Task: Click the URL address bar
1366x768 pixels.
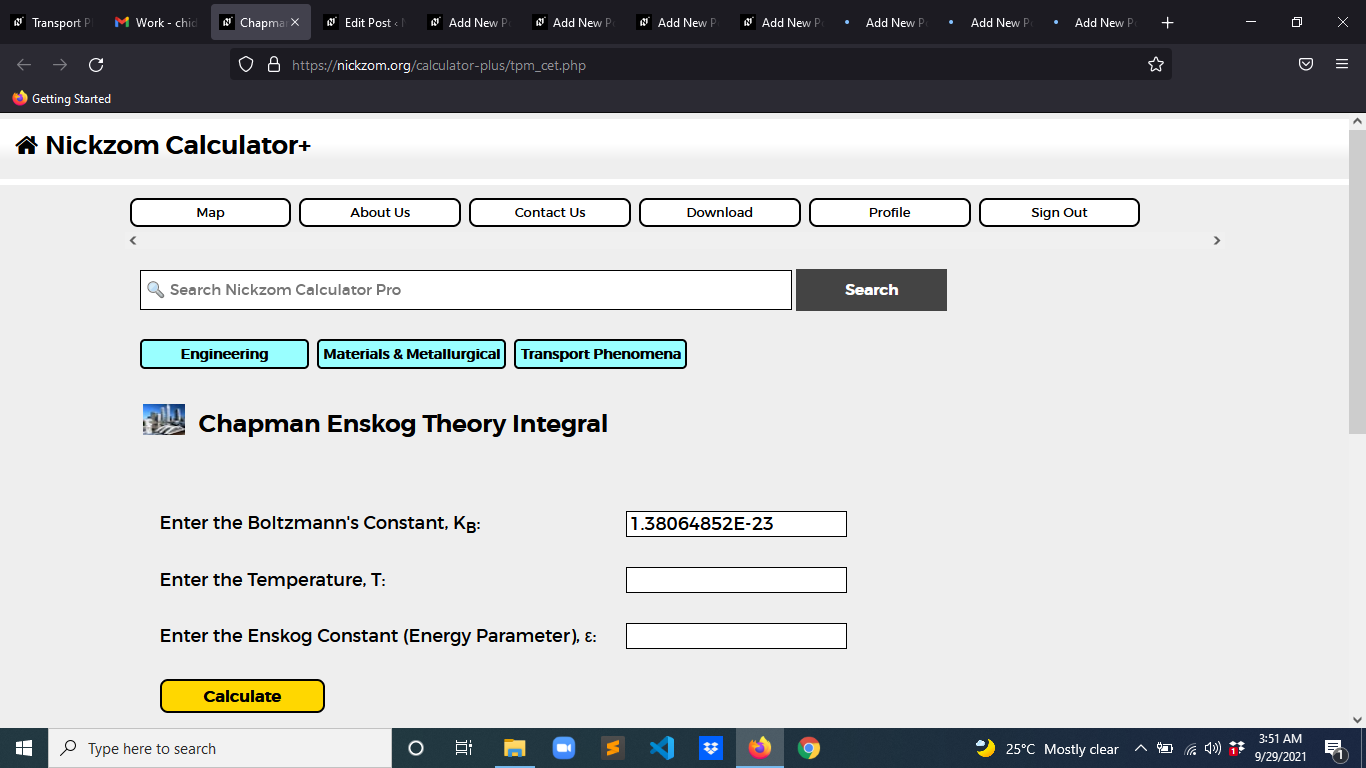Action: click(x=700, y=65)
